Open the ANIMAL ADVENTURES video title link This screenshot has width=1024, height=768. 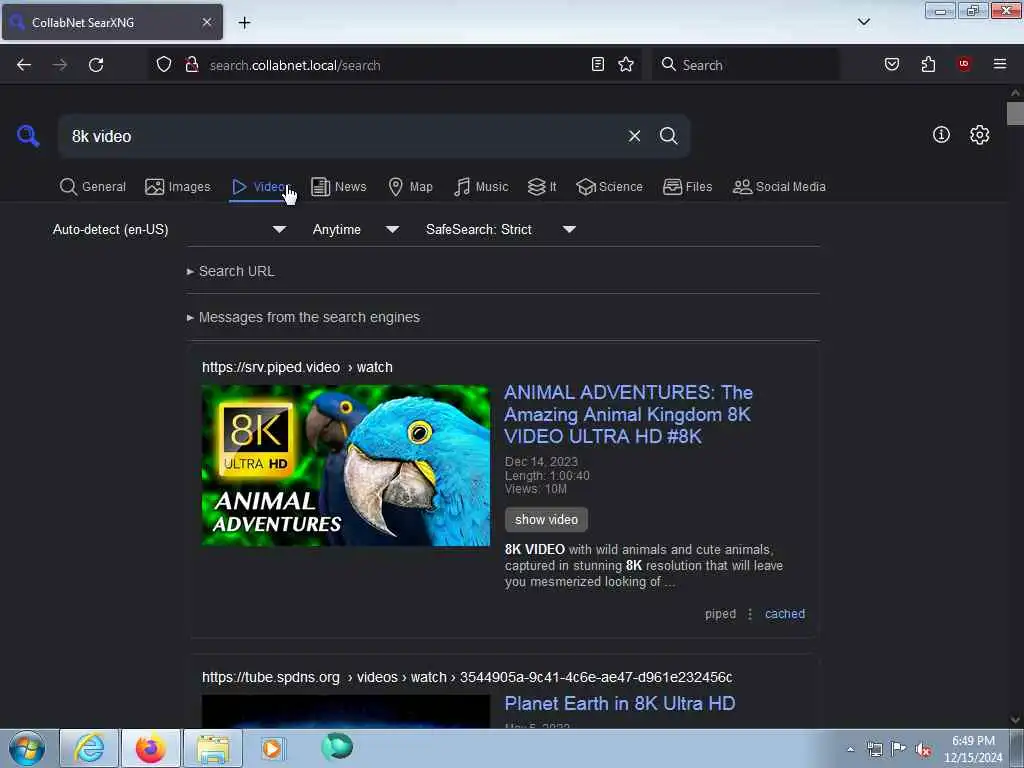(628, 414)
